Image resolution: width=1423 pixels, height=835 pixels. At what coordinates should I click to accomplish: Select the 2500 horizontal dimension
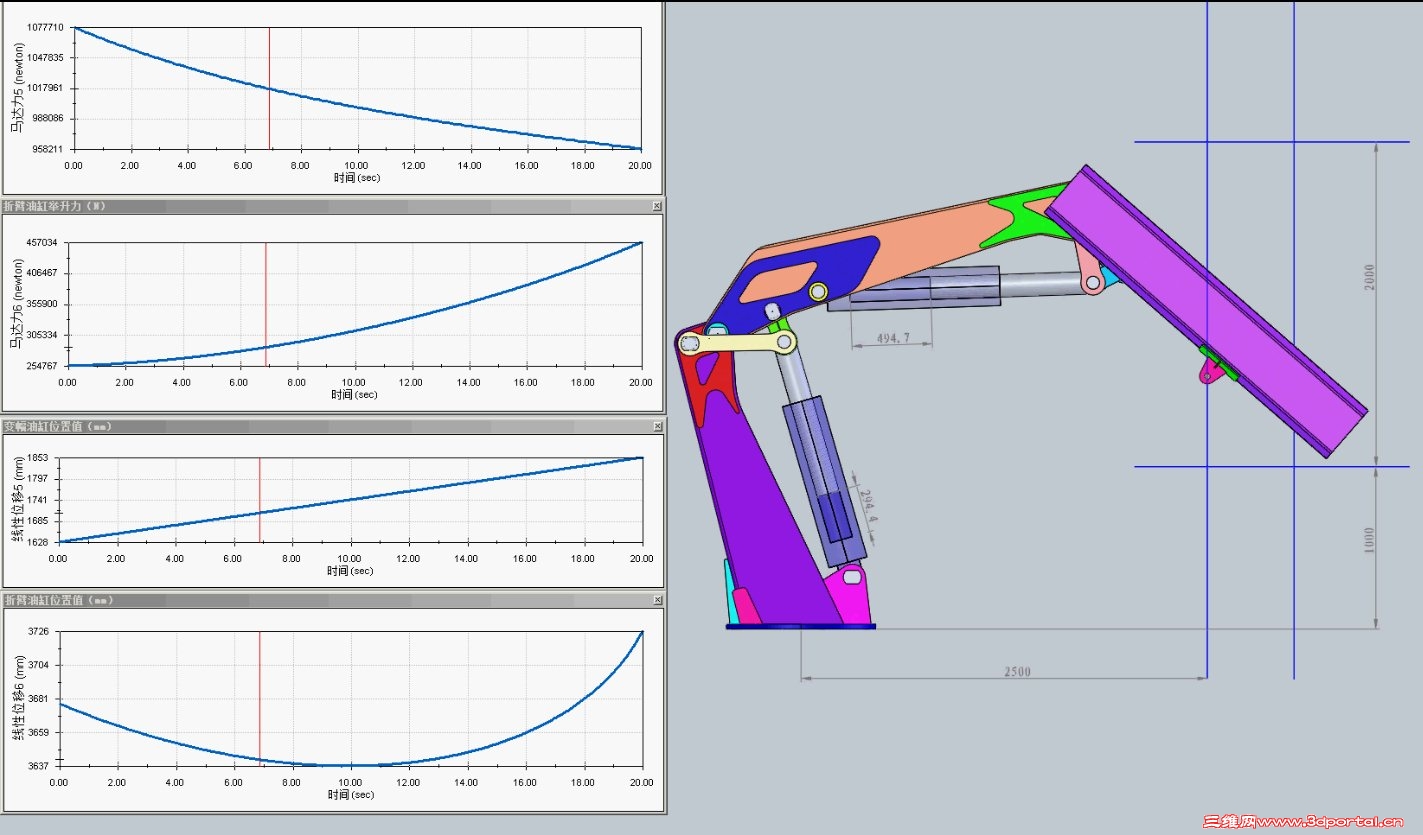pos(1017,672)
